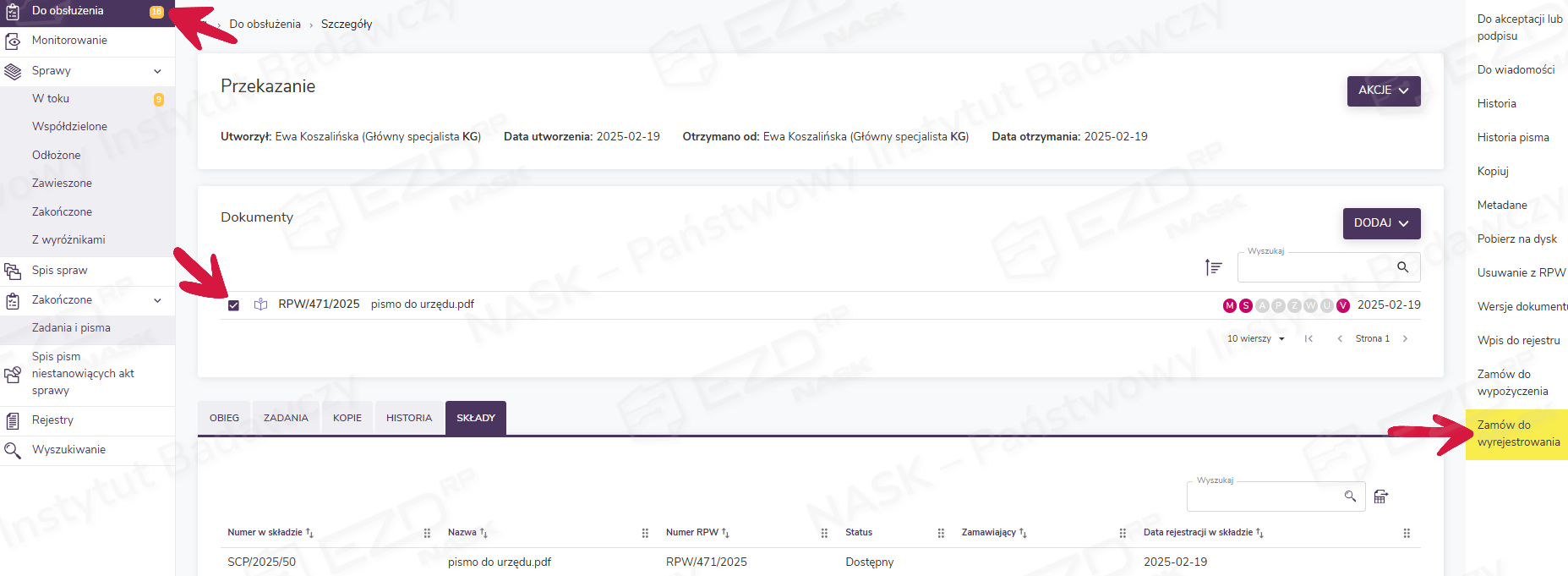Open the DODAJ dropdown menu
This screenshot has height=576, width=1568.
1381,223
